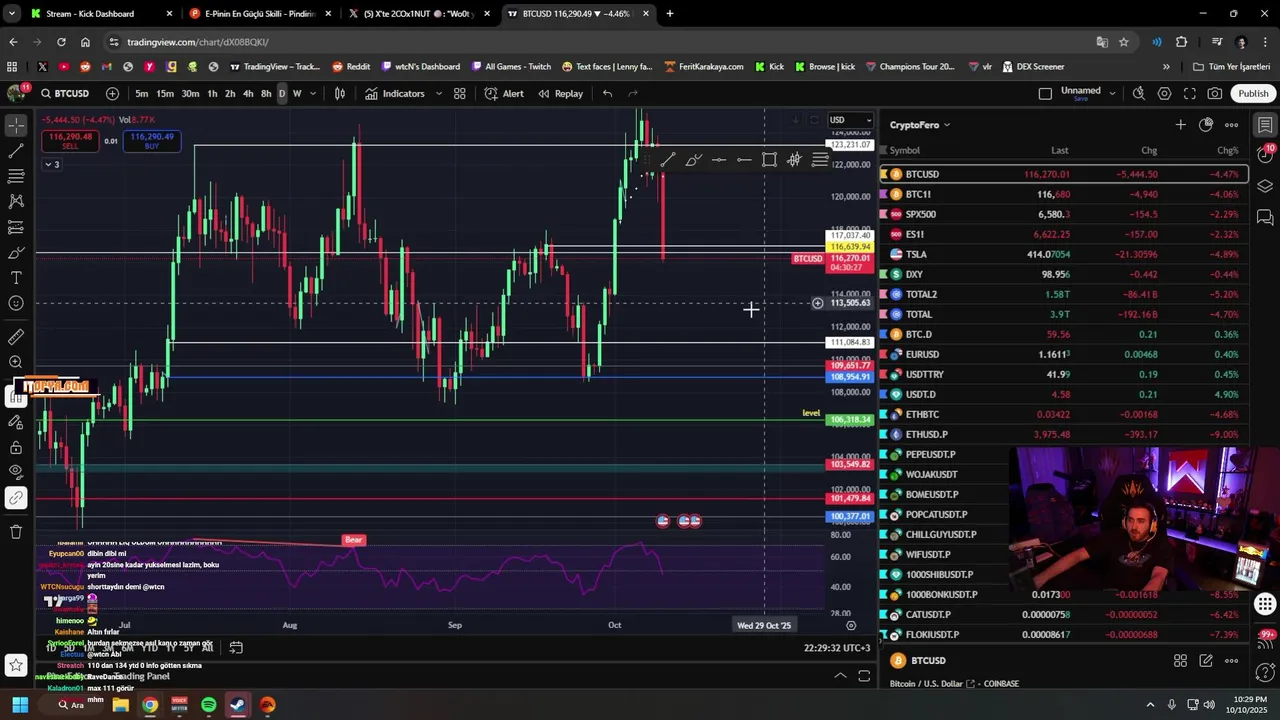Take a chart snapshot with camera
The image size is (1280, 720).
coord(1215,93)
